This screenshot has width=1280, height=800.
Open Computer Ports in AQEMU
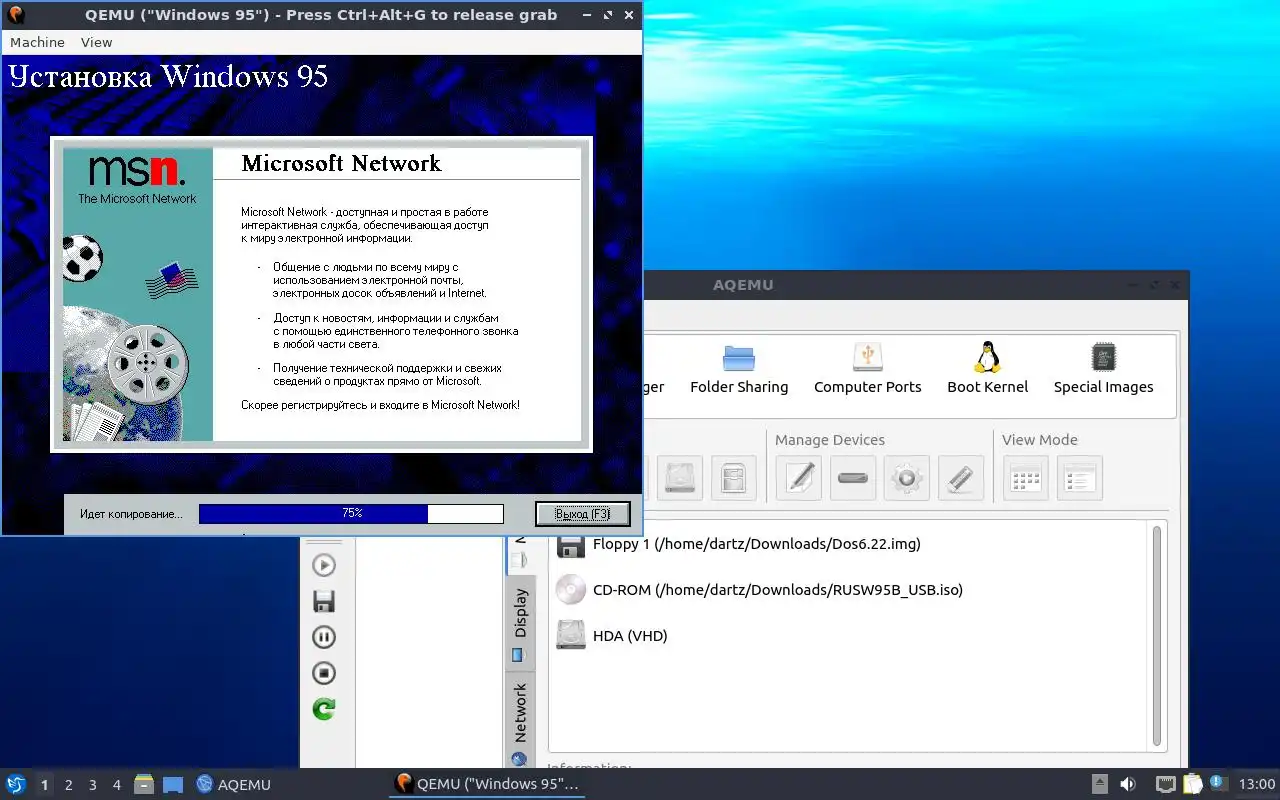point(867,368)
